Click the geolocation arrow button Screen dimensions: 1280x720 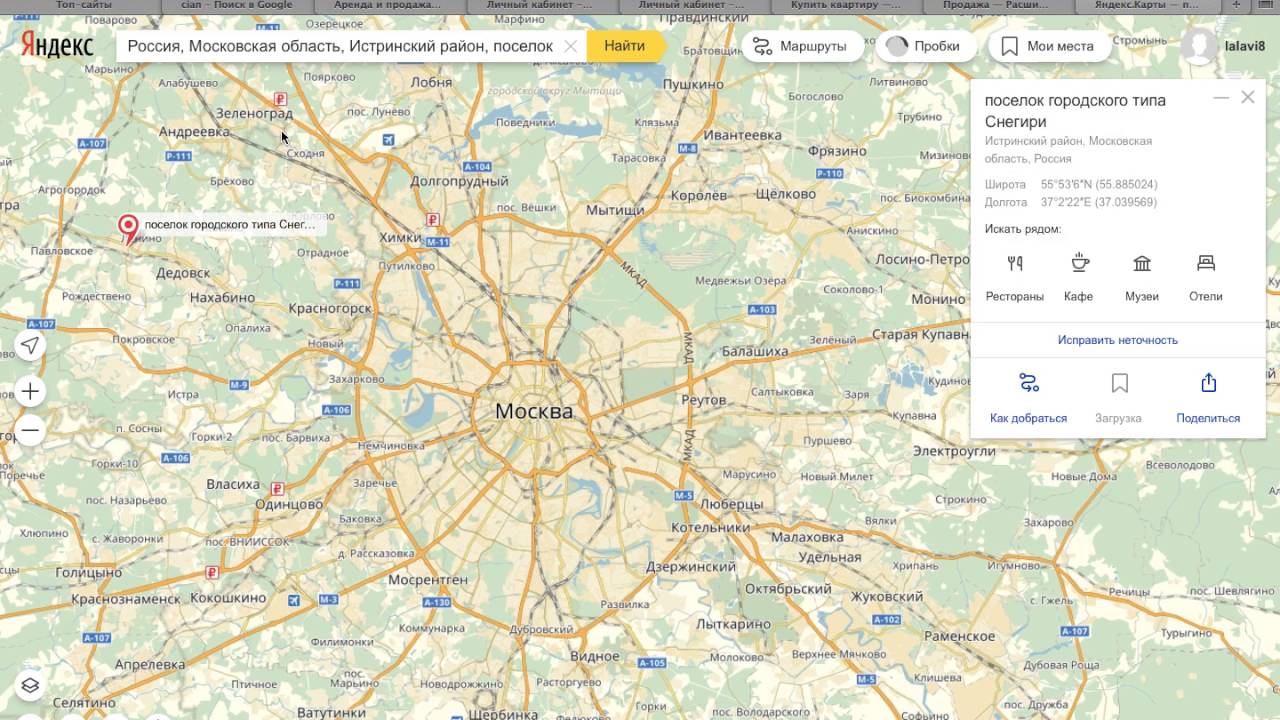point(30,346)
